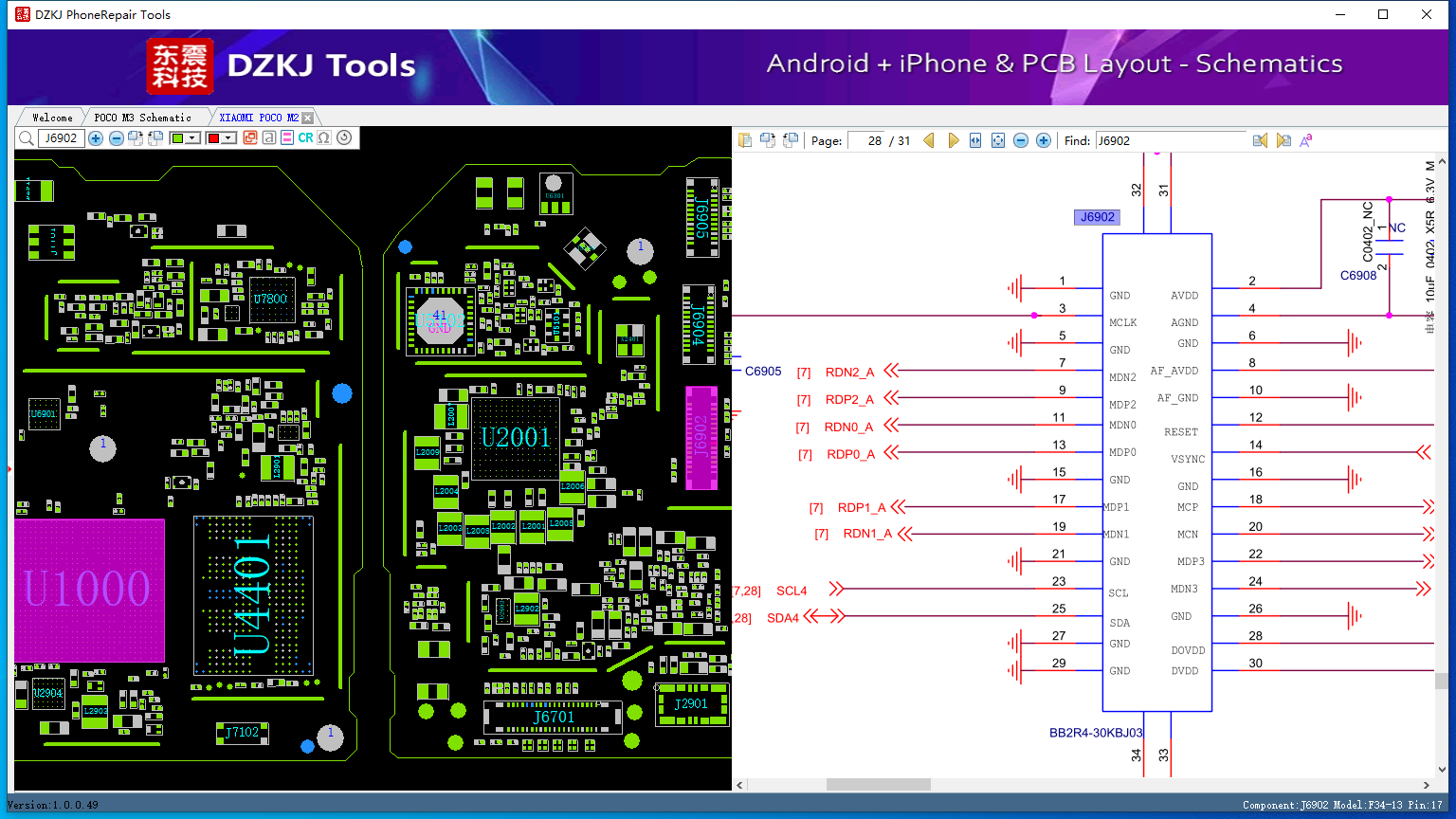Click the schematic page number field
The width and height of the screenshot is (1456, 819).
pyautogui.click(x=866, y=140)
